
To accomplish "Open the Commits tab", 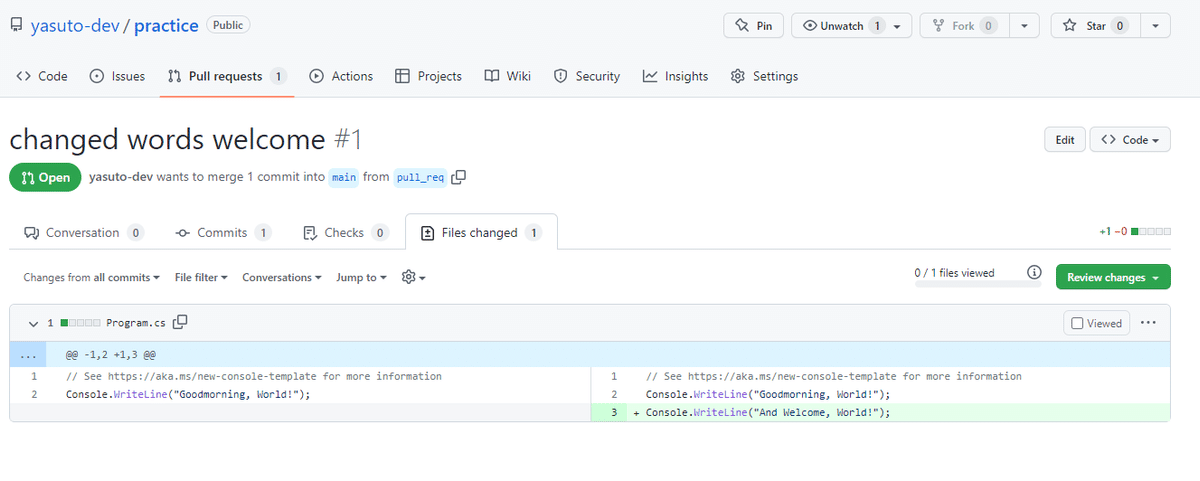I will pos(222,233).
